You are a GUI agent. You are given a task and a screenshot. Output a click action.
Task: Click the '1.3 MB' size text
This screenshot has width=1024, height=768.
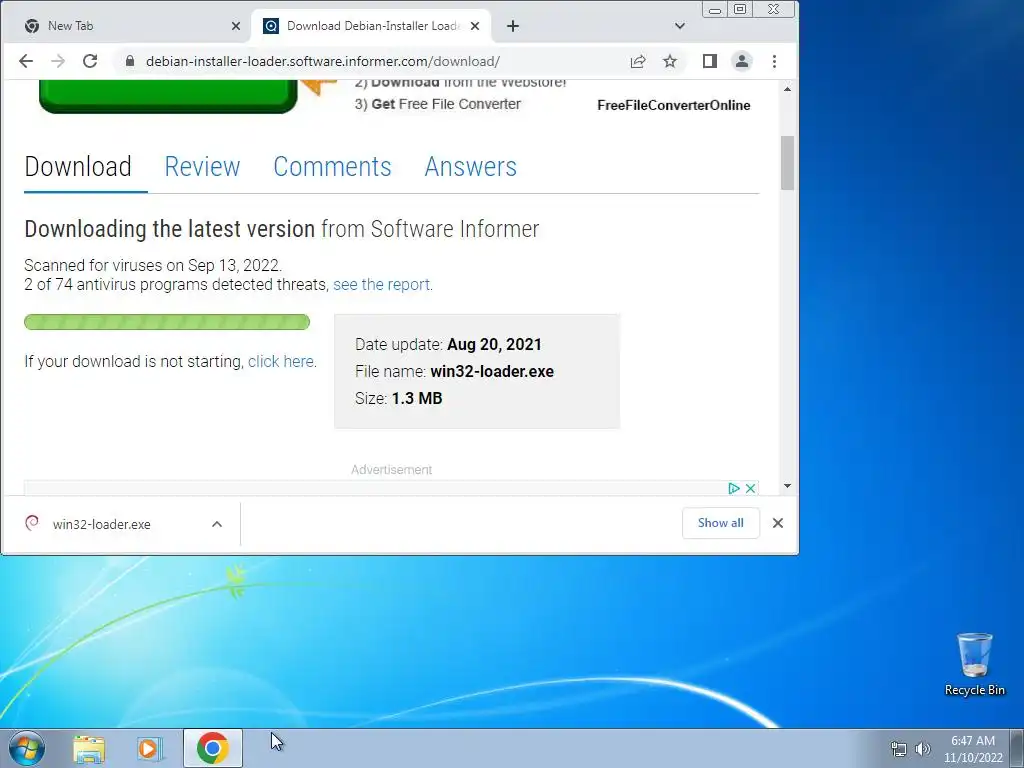pos(417,398)
